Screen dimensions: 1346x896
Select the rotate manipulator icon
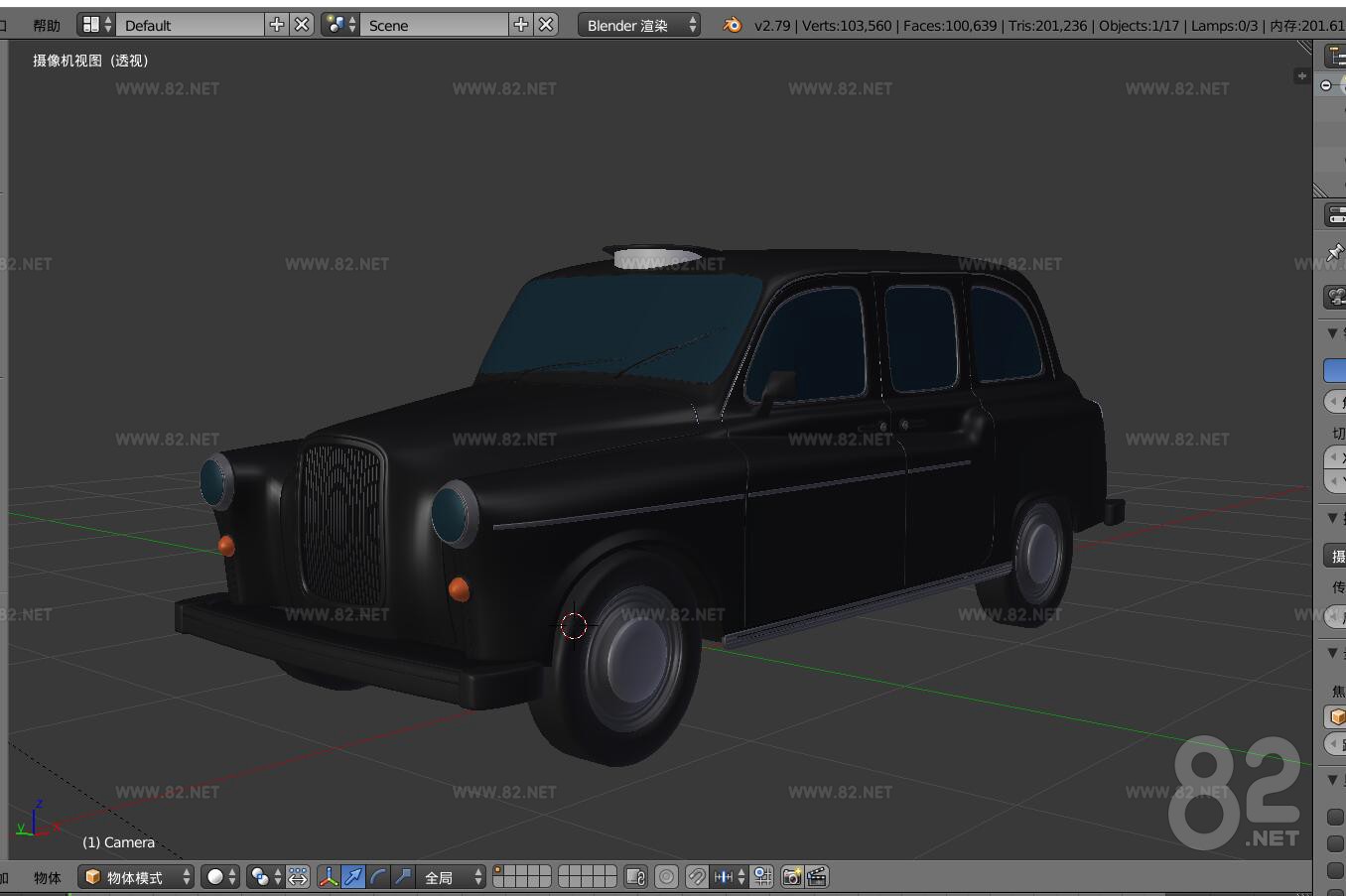(x=377, y=876)
